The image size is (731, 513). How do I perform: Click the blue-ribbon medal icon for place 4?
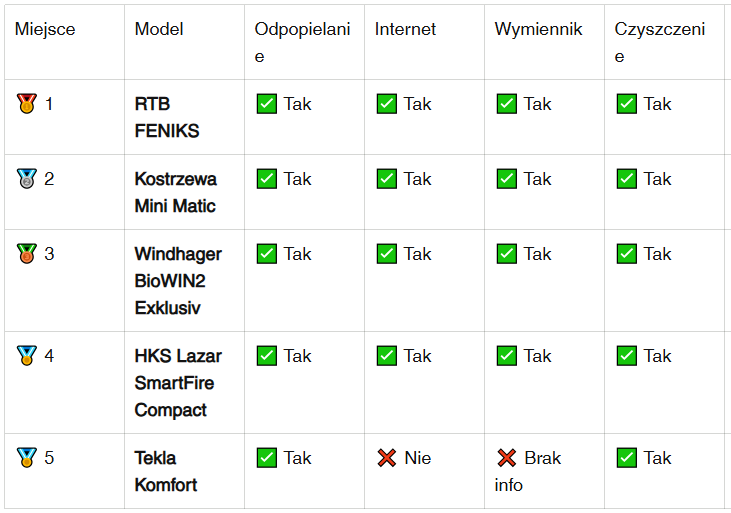[x=27, y=355]
